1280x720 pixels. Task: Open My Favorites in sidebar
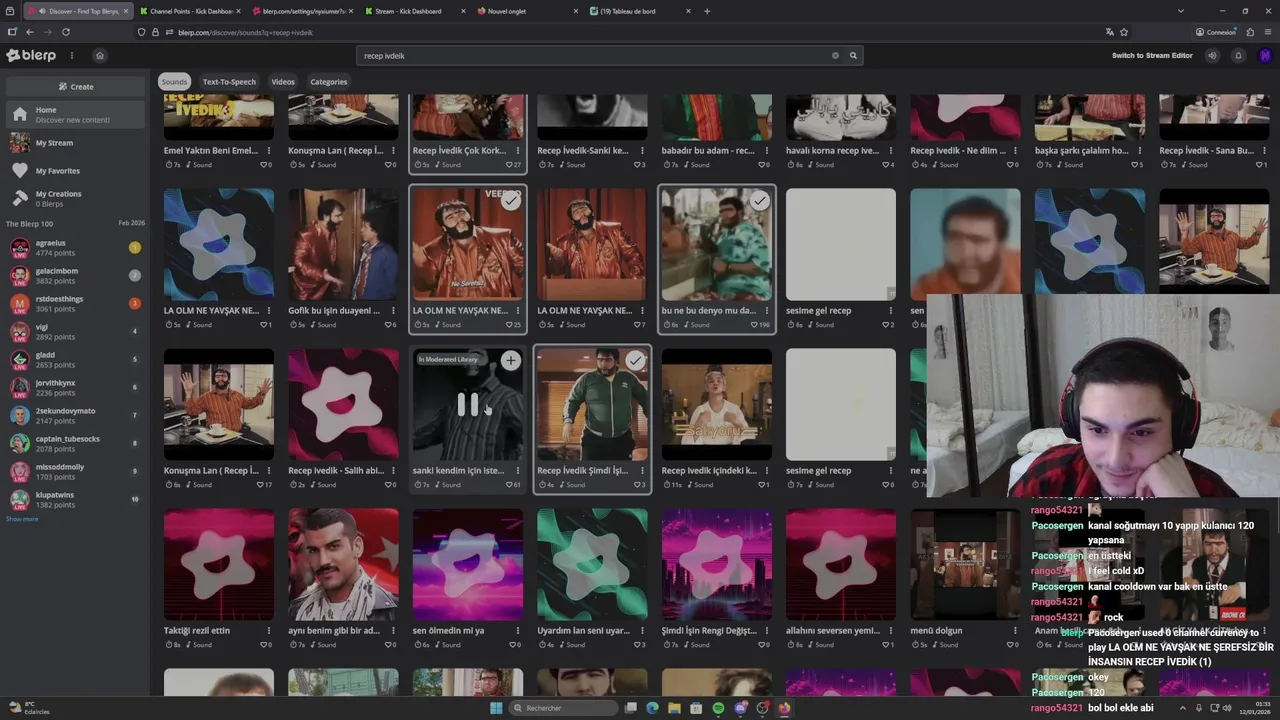click(76, 171)
